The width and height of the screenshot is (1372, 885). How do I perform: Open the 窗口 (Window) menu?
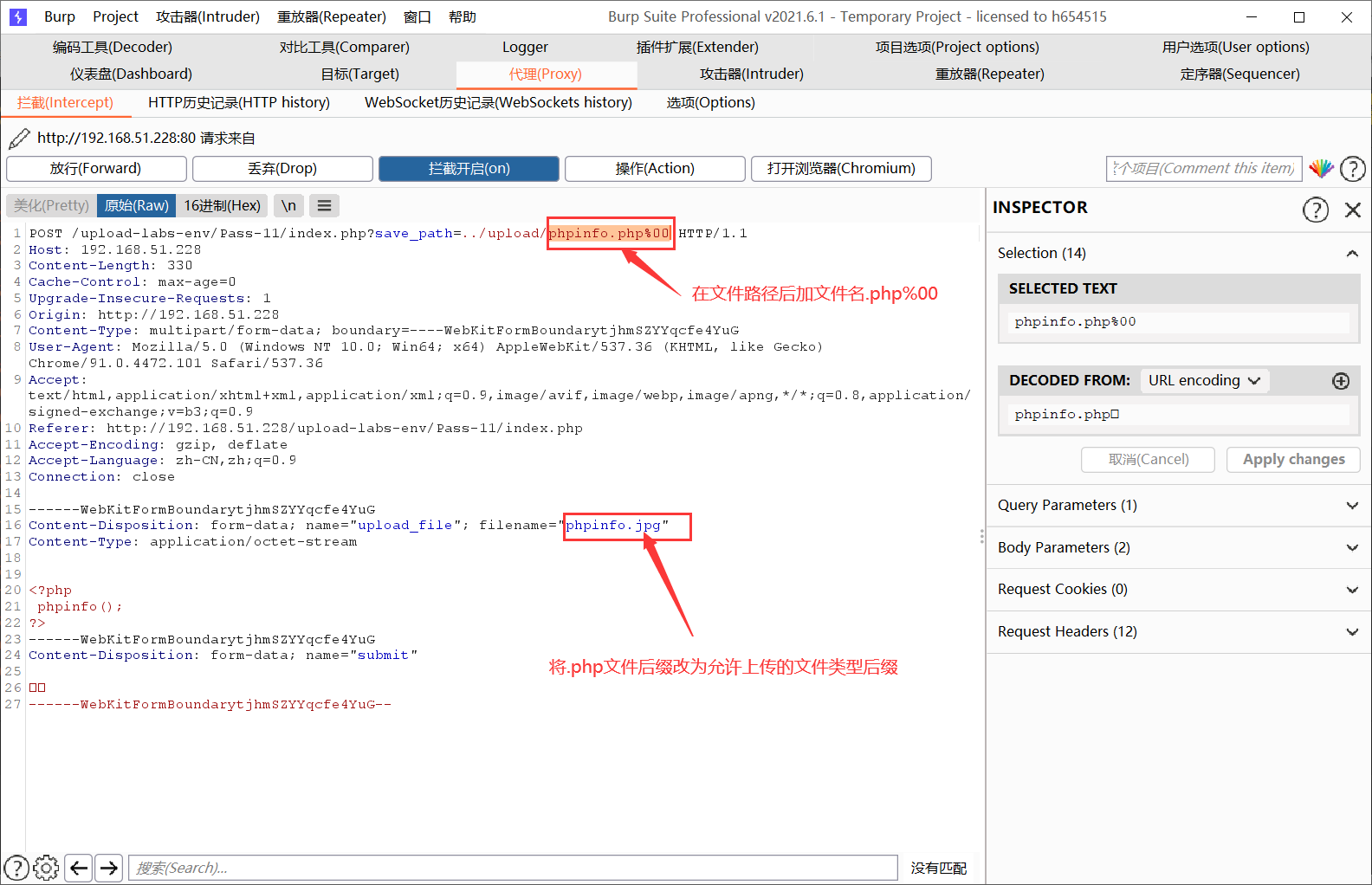417,16
